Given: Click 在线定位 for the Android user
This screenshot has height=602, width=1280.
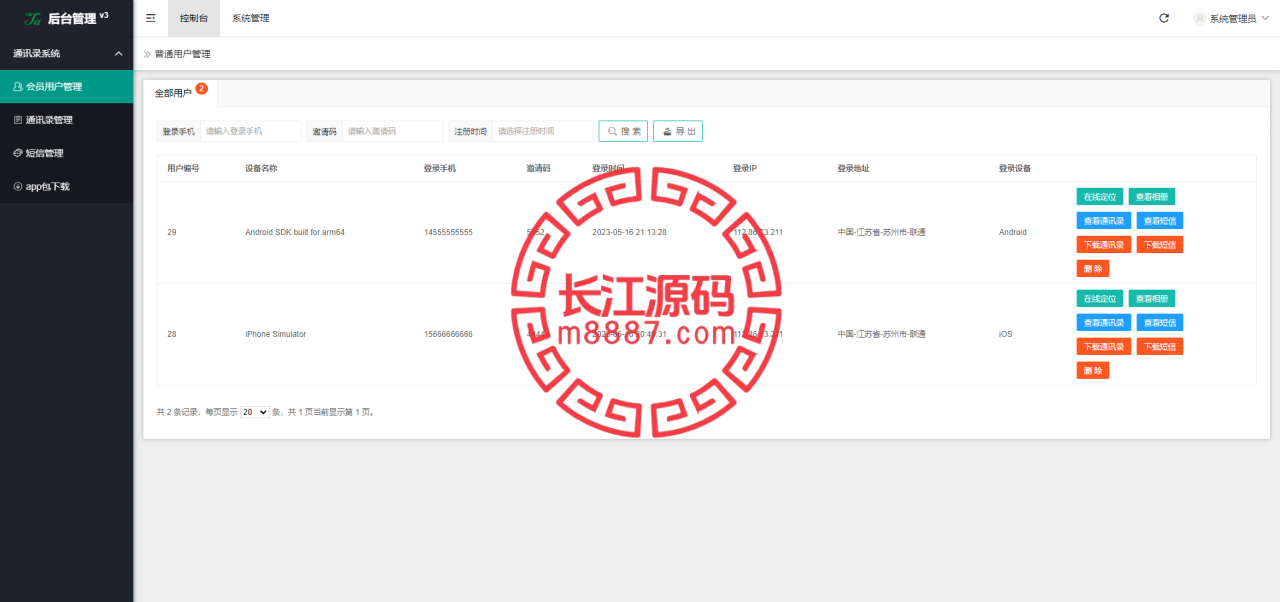Looking at the screenshot, I should tap(1100, 197).
